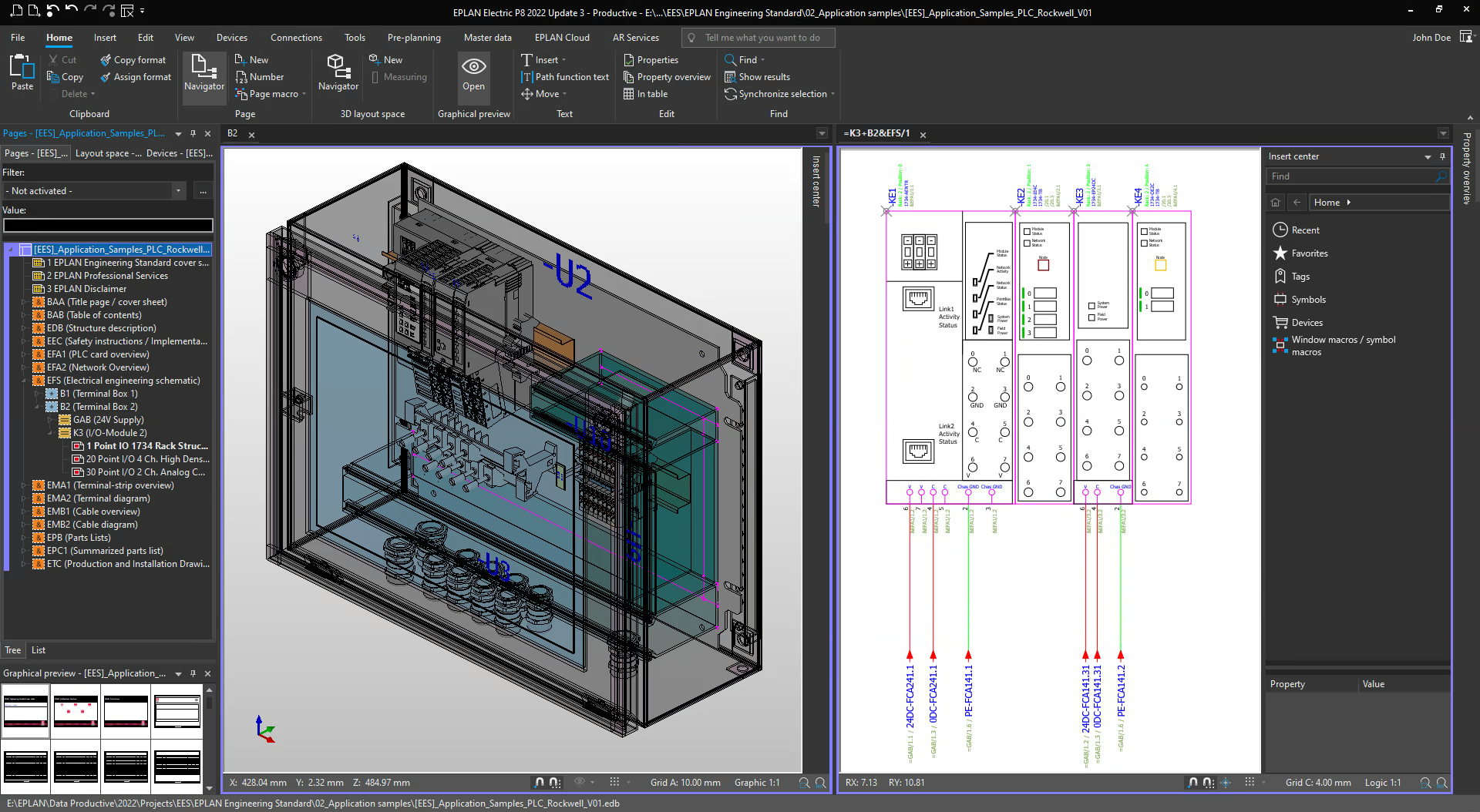Click Synchronize selection in Find group

pos(779,94)
